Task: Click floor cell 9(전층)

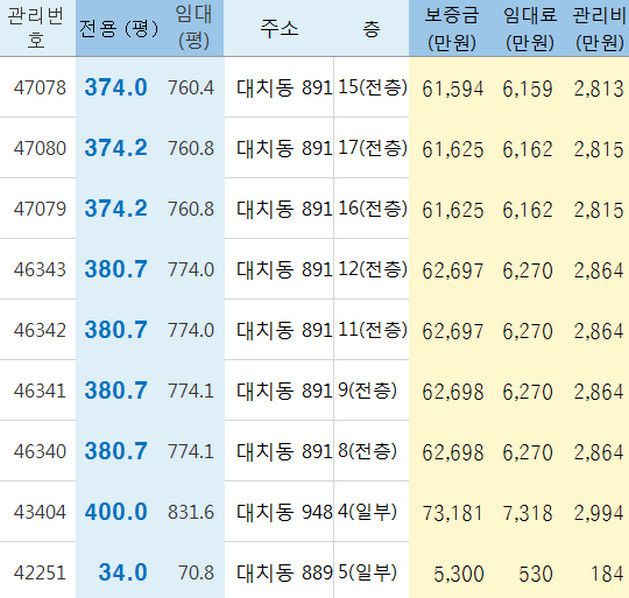Action: (x=367, y=391)
